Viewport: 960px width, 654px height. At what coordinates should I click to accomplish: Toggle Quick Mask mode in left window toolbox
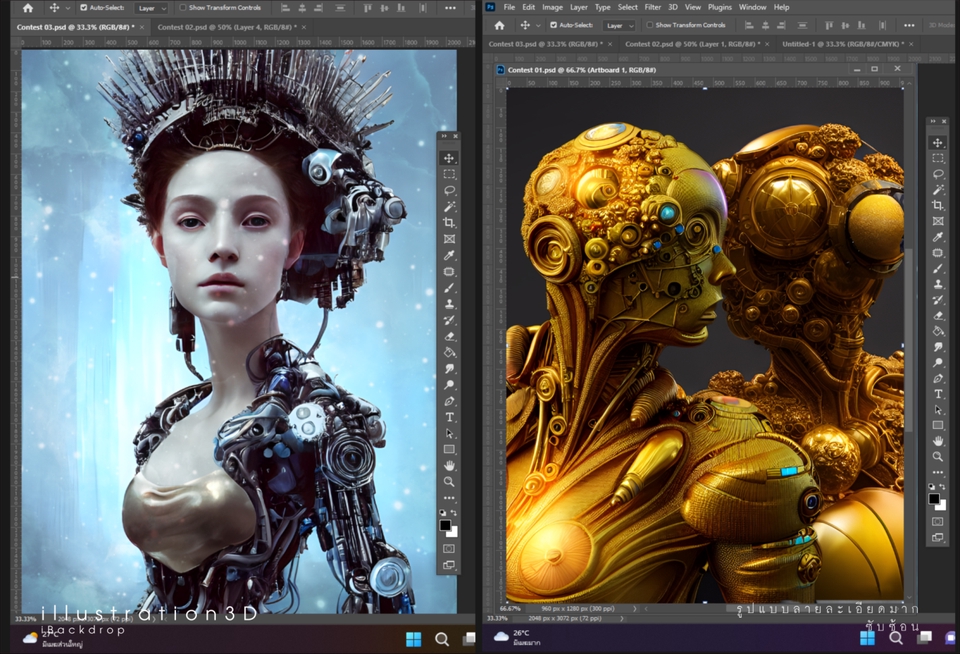[449, 549]
